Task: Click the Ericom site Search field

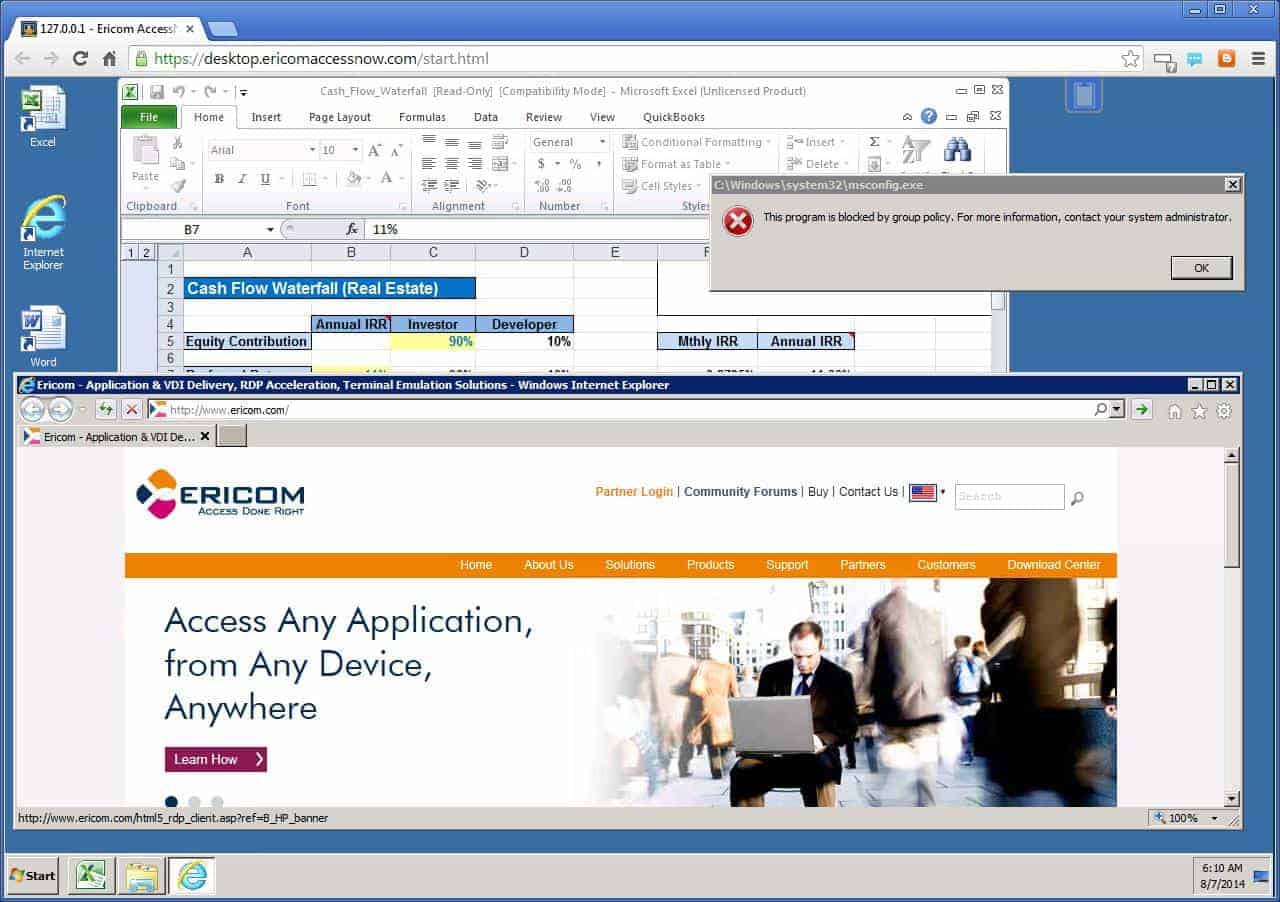Action: [x=1009, y=496]
